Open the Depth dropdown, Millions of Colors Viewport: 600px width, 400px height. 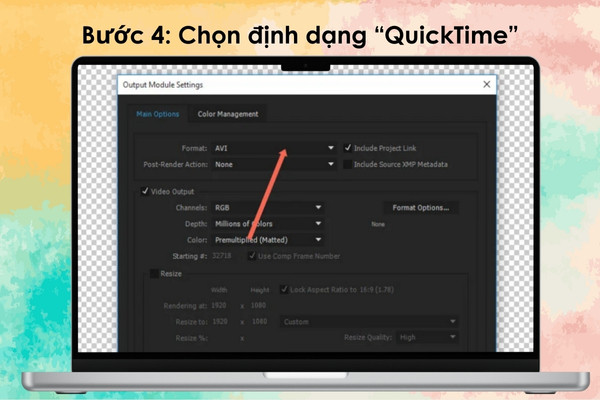[x=268, y=224]
